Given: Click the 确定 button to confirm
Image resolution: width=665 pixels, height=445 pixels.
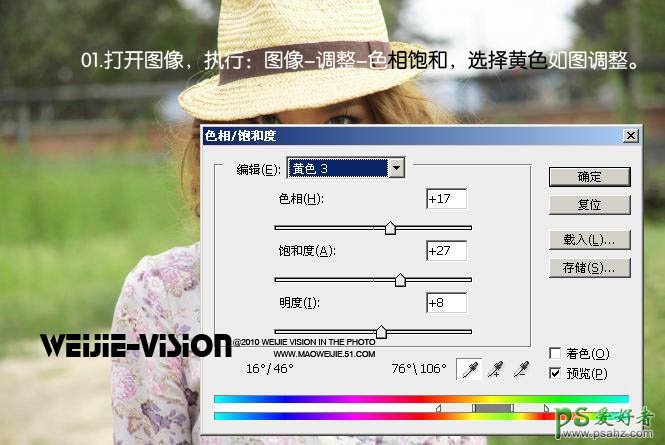Looking at the screenshot, I should click(x=589, y=177).
